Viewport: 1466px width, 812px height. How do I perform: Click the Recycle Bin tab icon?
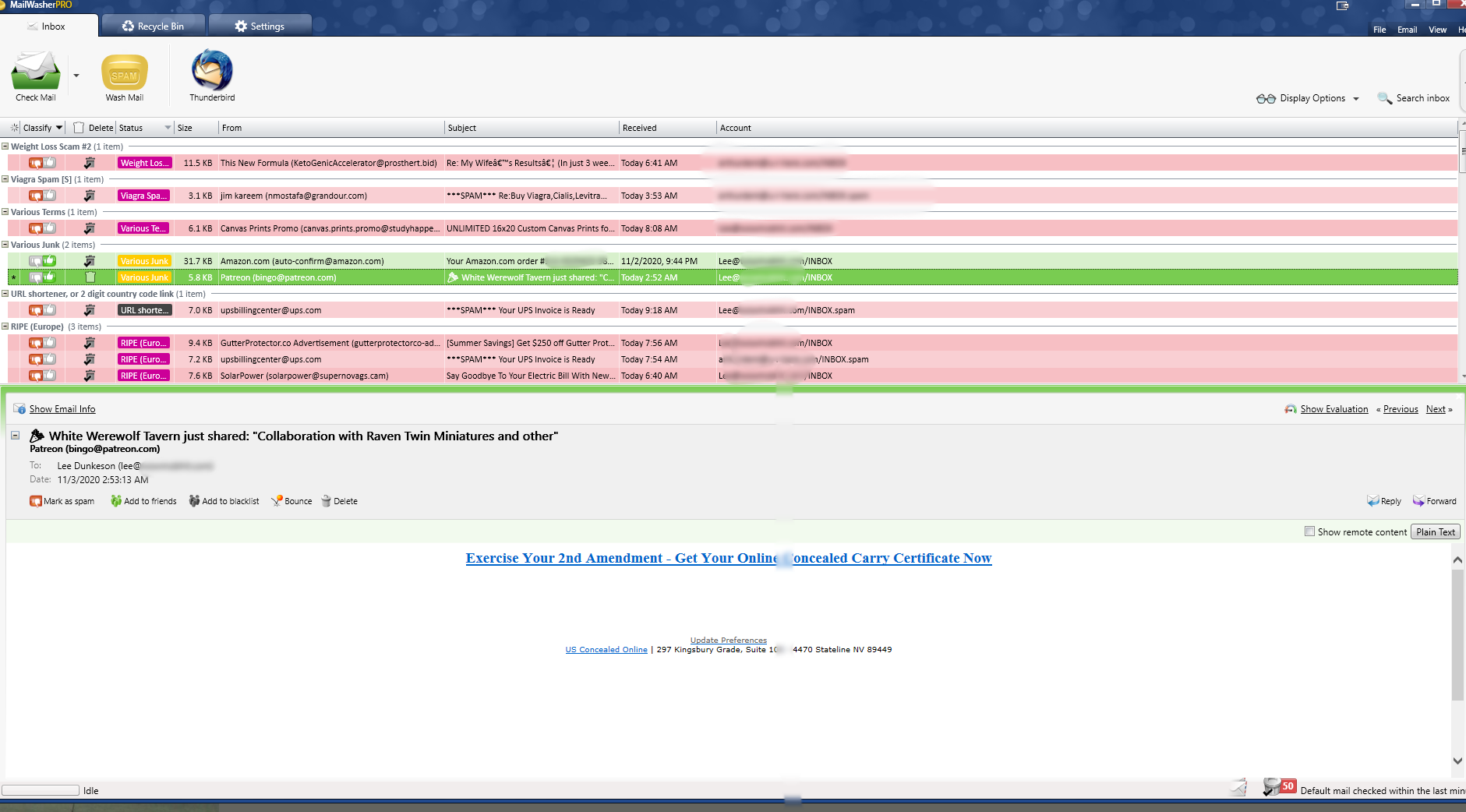pyautogui.click(x=128, y=26)
